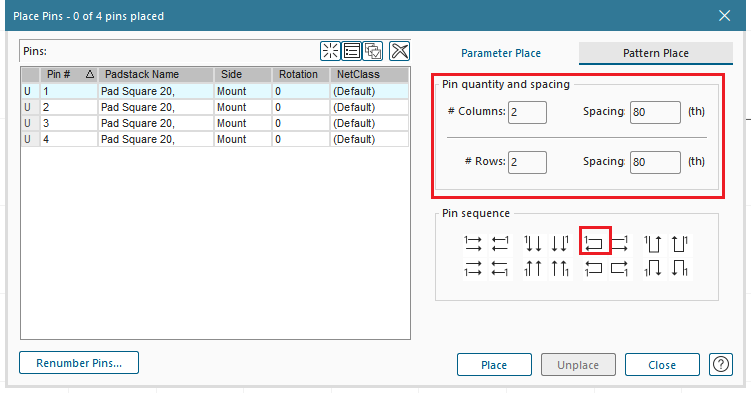751x393 pixels.
Task: Click (Default) NetClass cell of pin 3
Action: [369, 123]
